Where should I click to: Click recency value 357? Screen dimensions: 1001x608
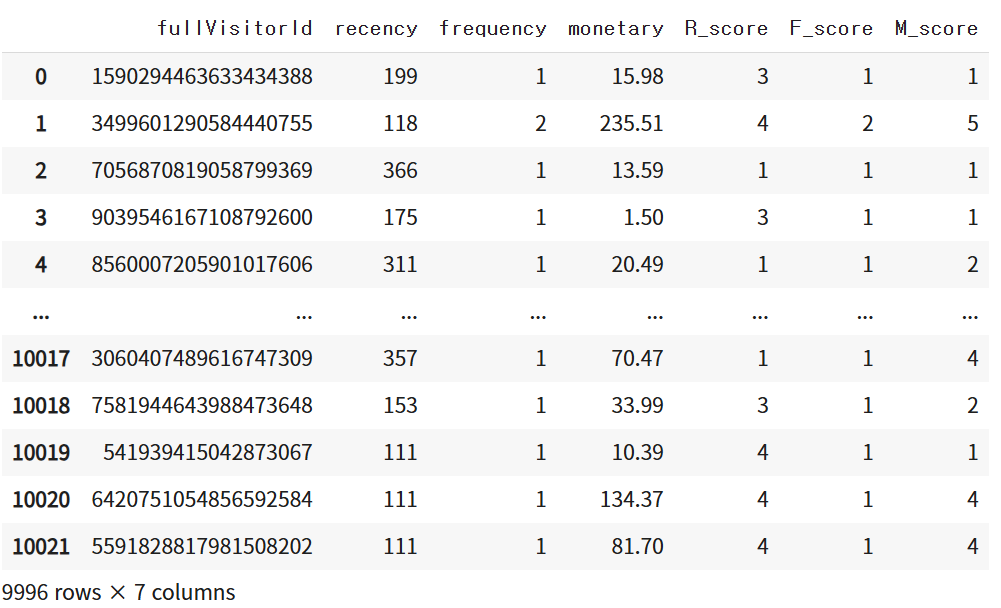click(x=400, y=358)
